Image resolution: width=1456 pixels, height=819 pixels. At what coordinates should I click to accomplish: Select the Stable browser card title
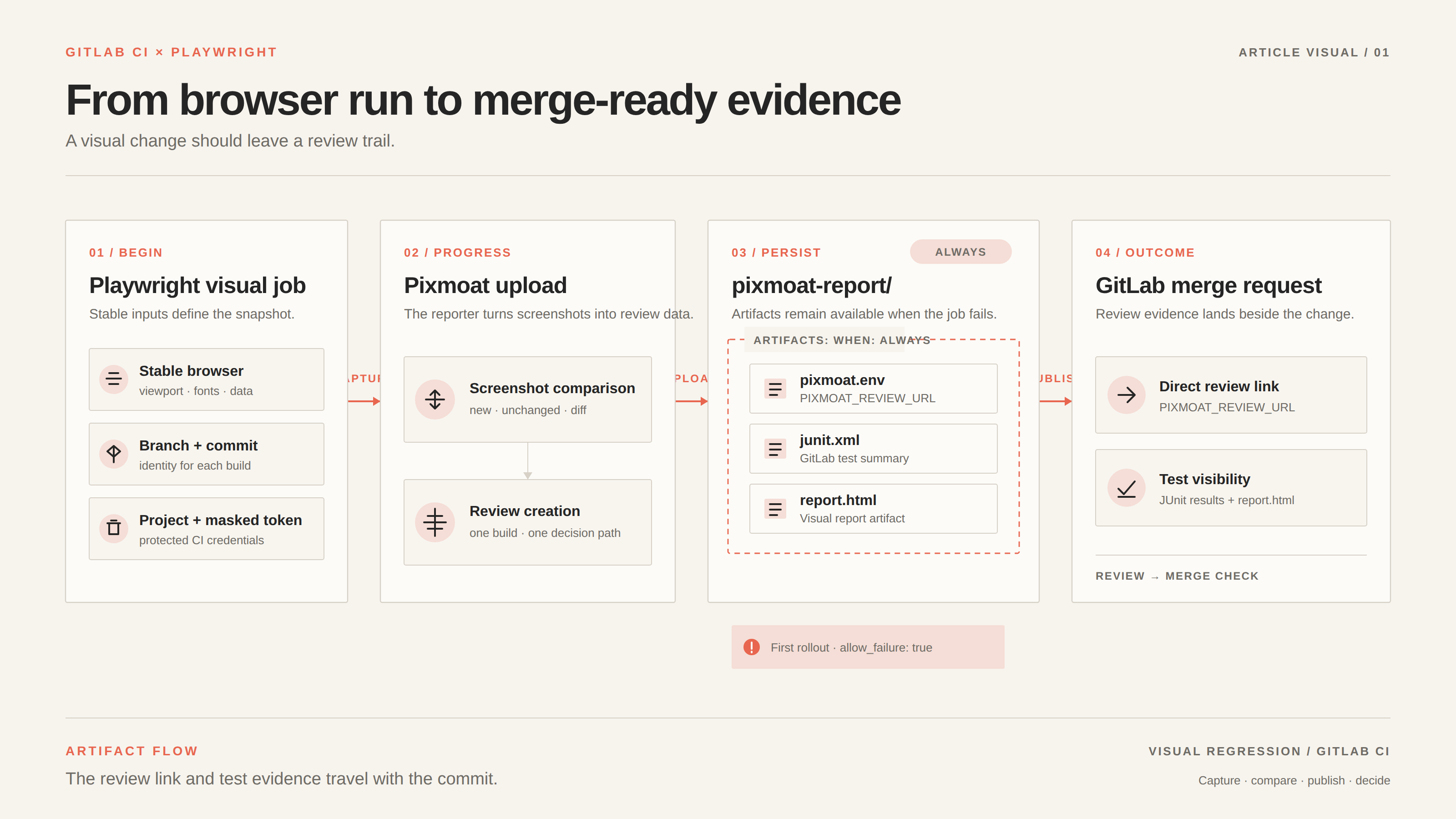click(x=191, y=371)
